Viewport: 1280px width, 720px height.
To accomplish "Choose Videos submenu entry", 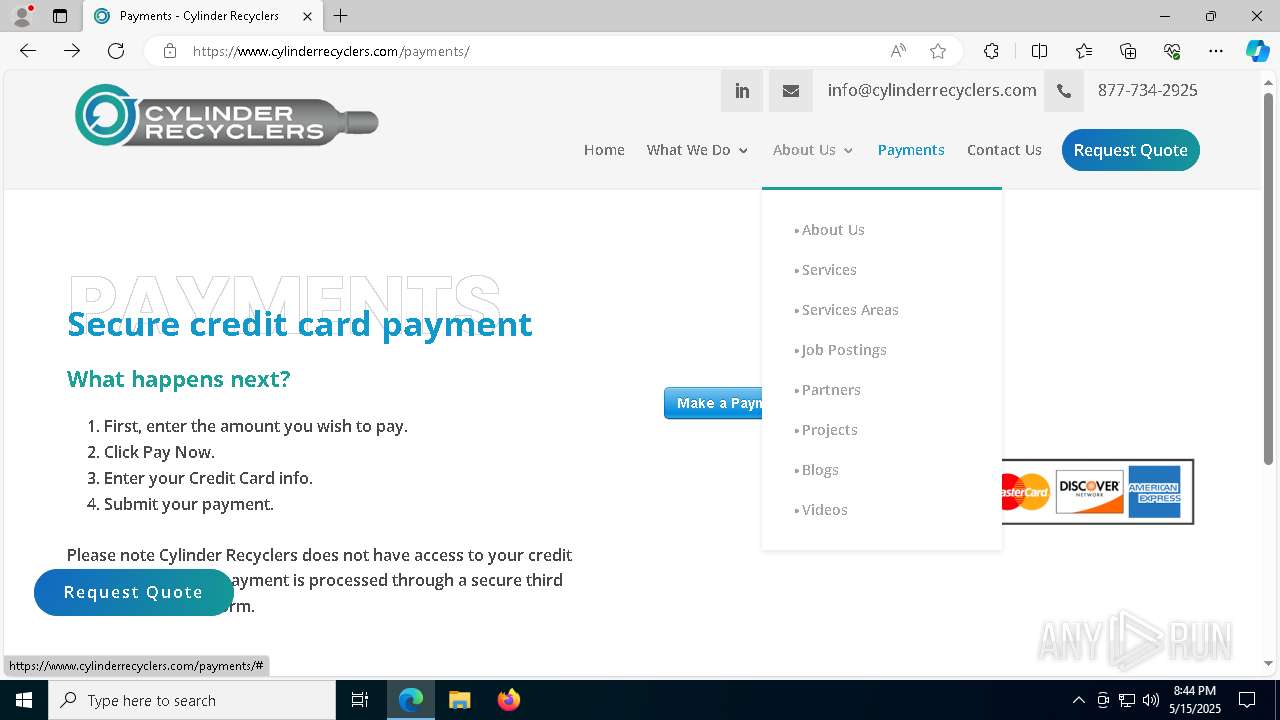I will point(824,510).
